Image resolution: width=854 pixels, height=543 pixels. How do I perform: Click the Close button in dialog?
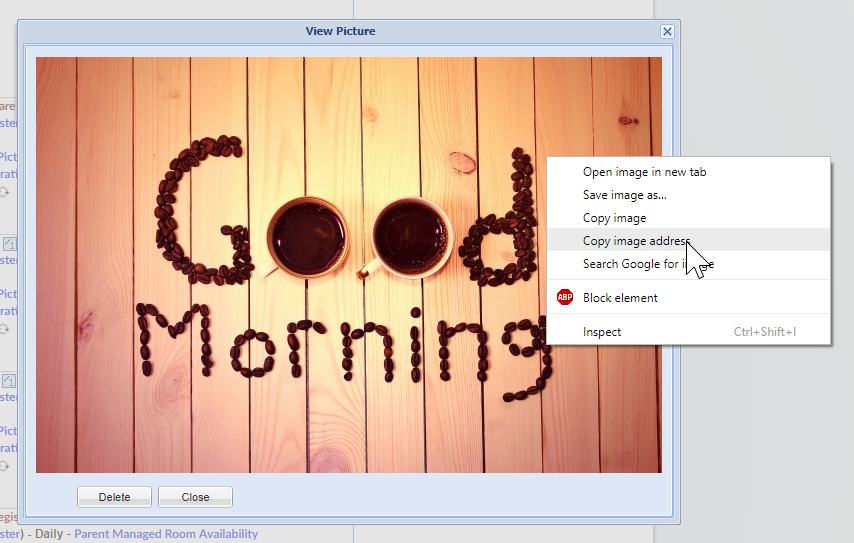pos(196,497)
